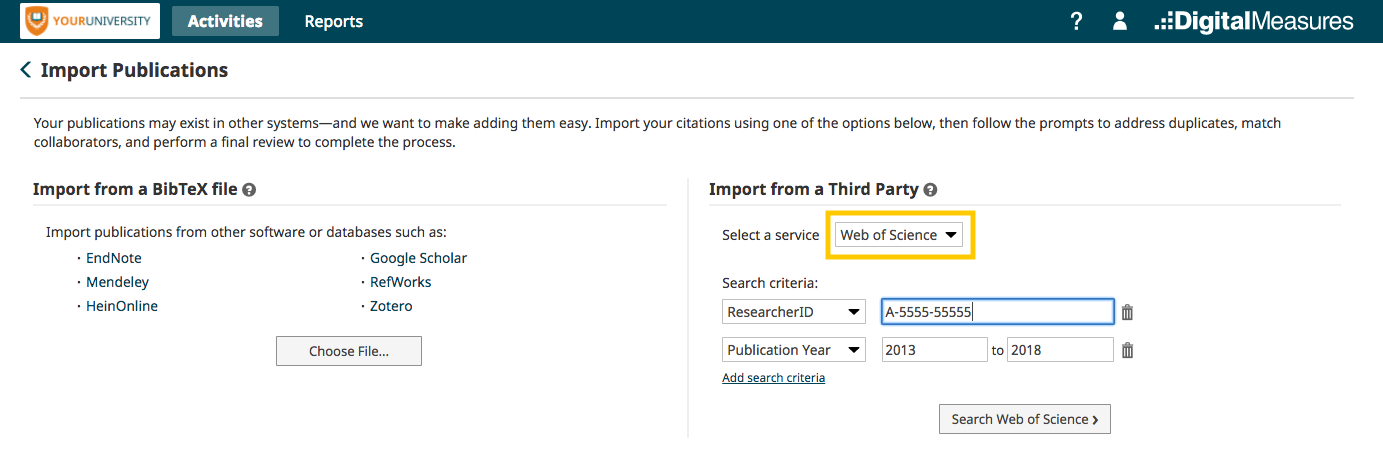Click the Choose File button
The height and width of the screenshot is (474, 1383).
pyautogui.click(x=349, y=351)
